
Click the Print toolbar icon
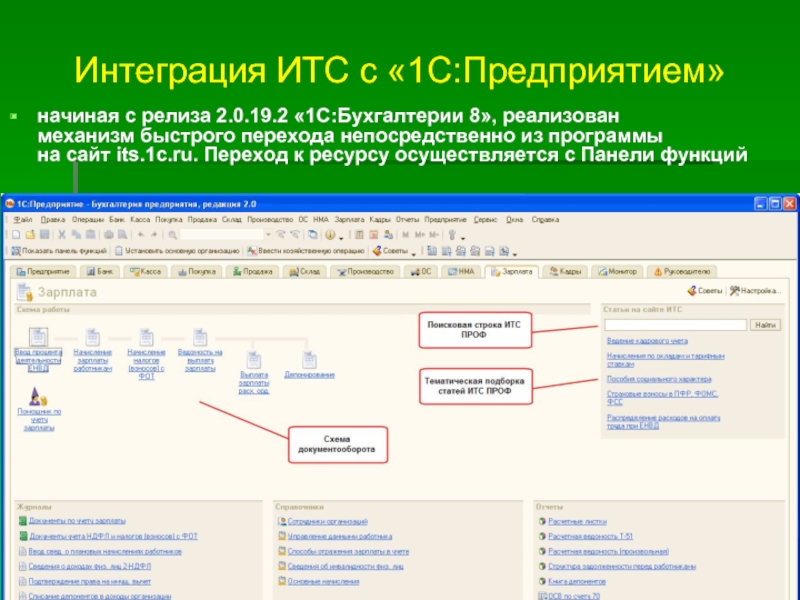click(109, 235)
